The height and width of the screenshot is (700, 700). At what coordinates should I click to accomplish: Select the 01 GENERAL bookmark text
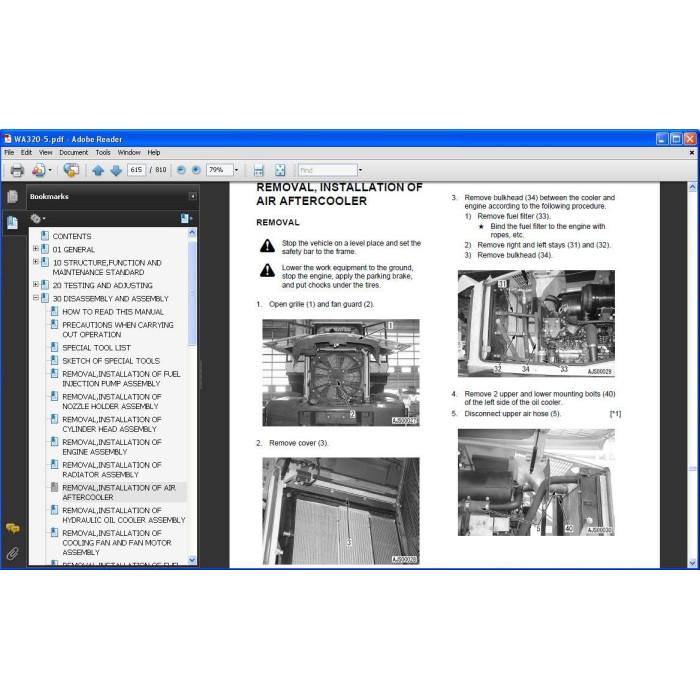point(74,250)
